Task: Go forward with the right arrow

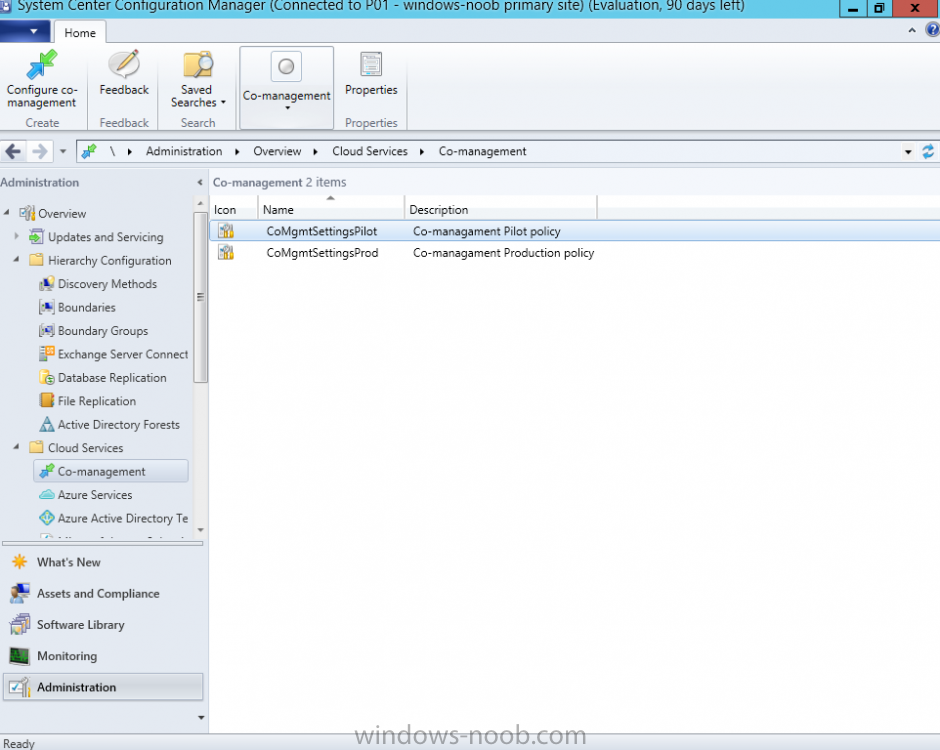Action: click(x=40, y=151)
